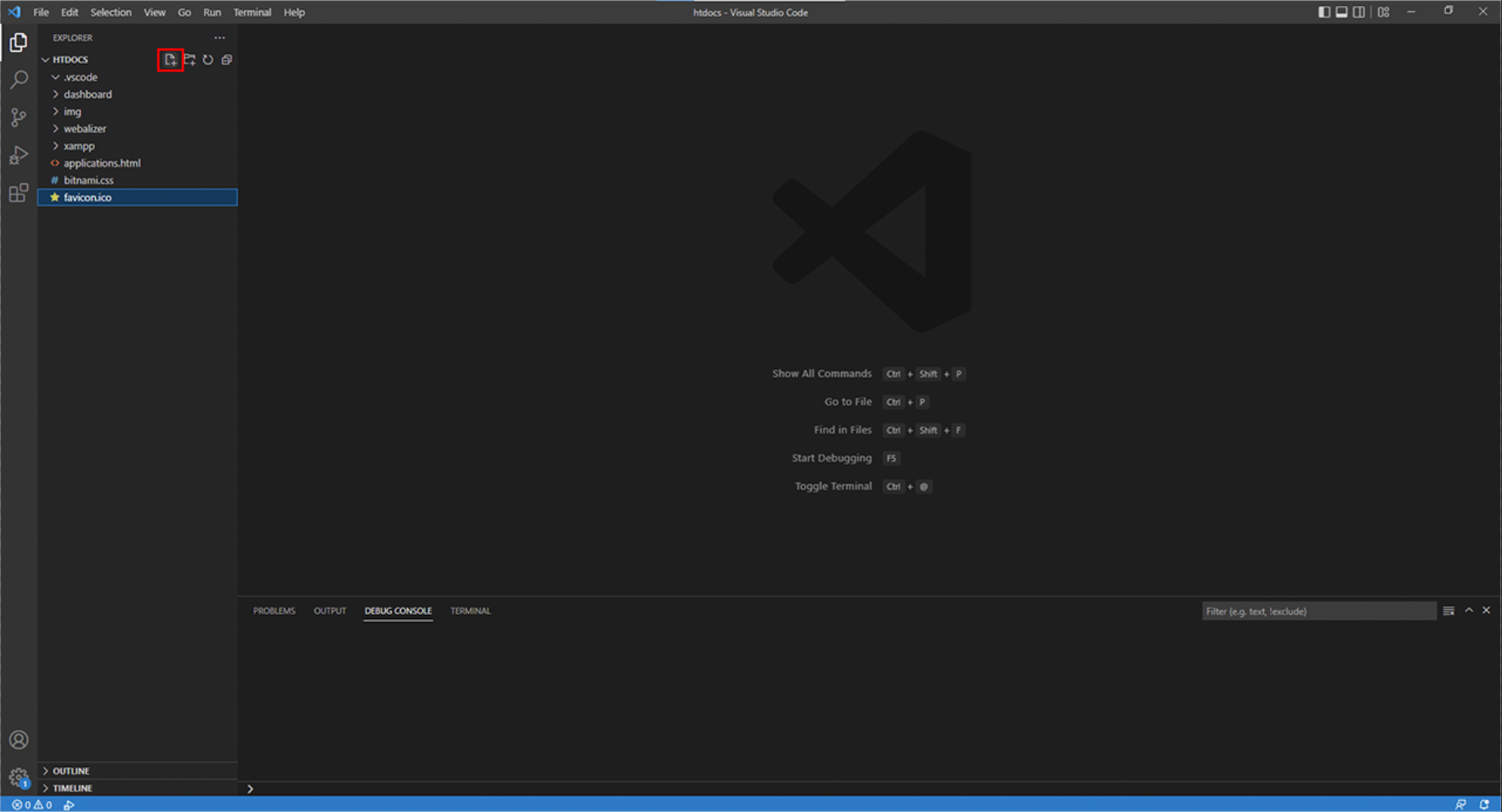Image resolution: width=1502 pixels, height=812 pixels.
Task: Click the F5 key hint
Action: pyautogui.click(x=891, y=459)
